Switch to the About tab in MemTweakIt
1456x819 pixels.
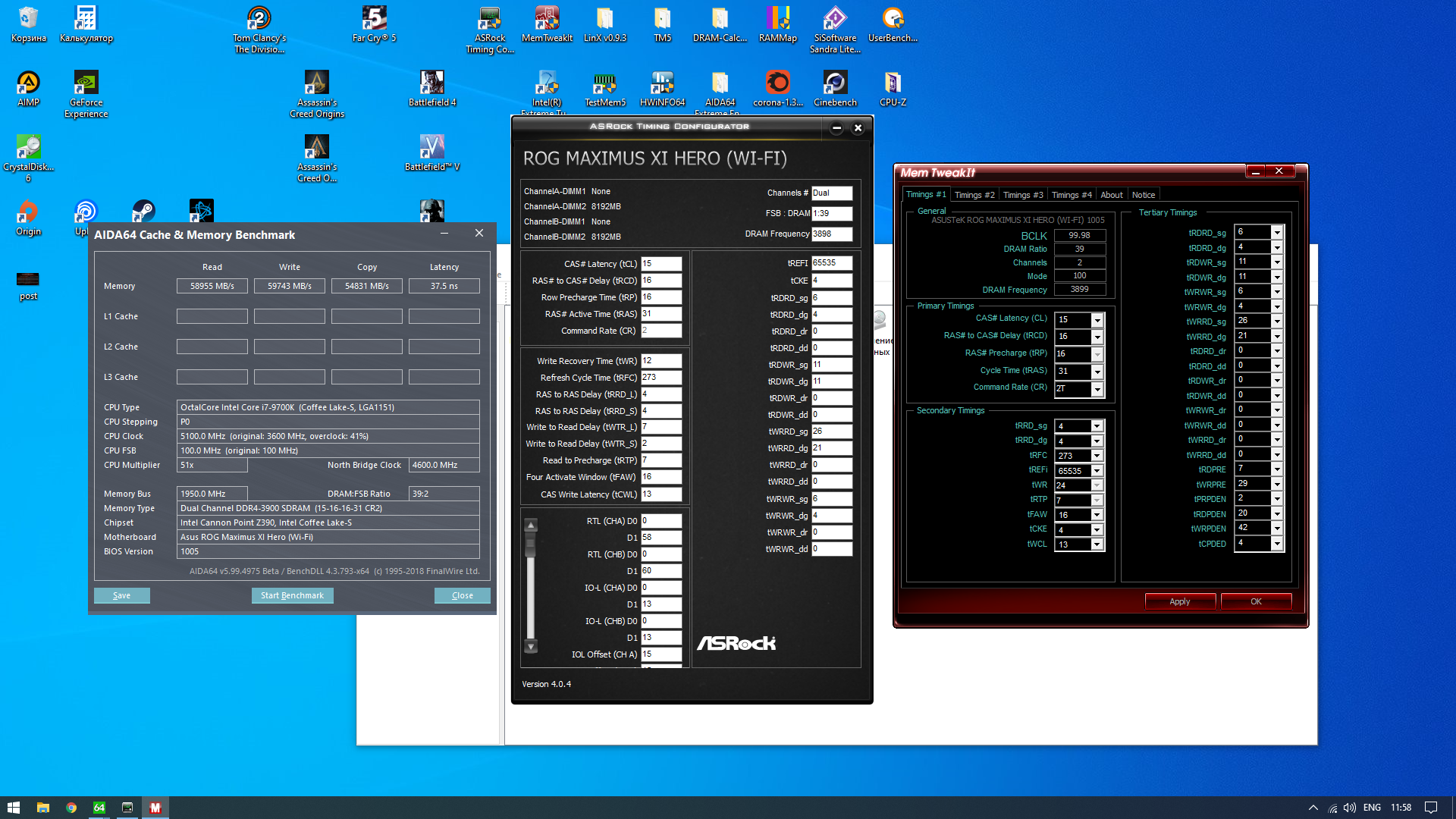(x=1111, y=195)
